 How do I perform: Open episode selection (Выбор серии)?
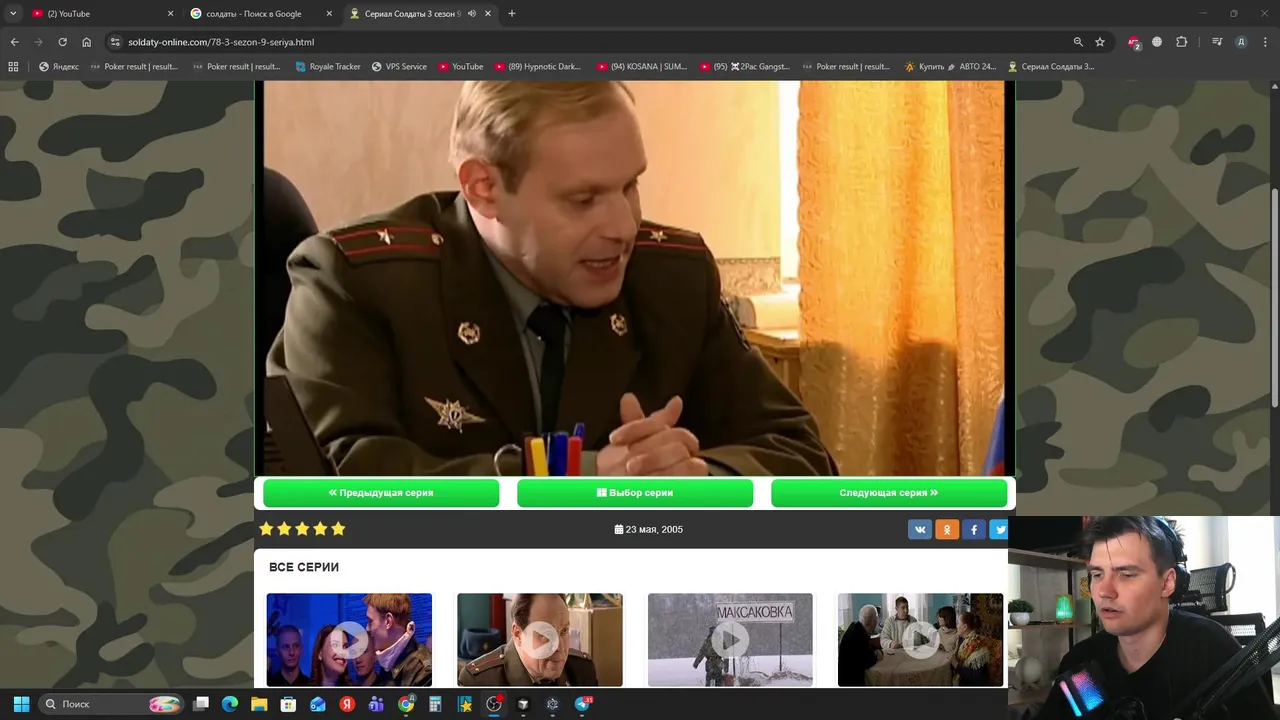point(635,493)
